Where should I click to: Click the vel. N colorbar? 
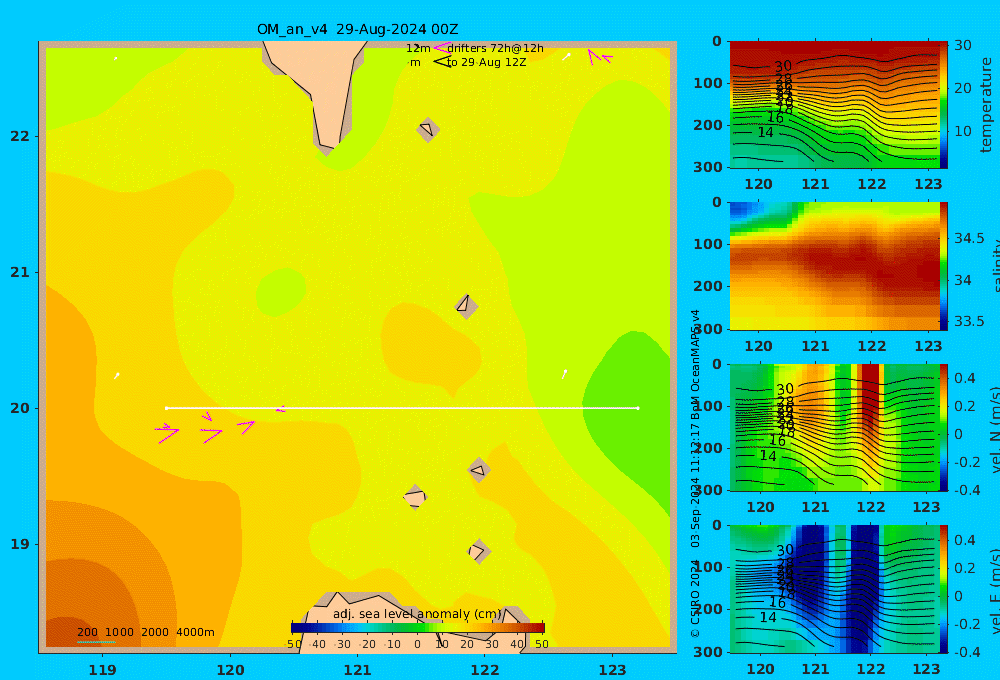943,427
